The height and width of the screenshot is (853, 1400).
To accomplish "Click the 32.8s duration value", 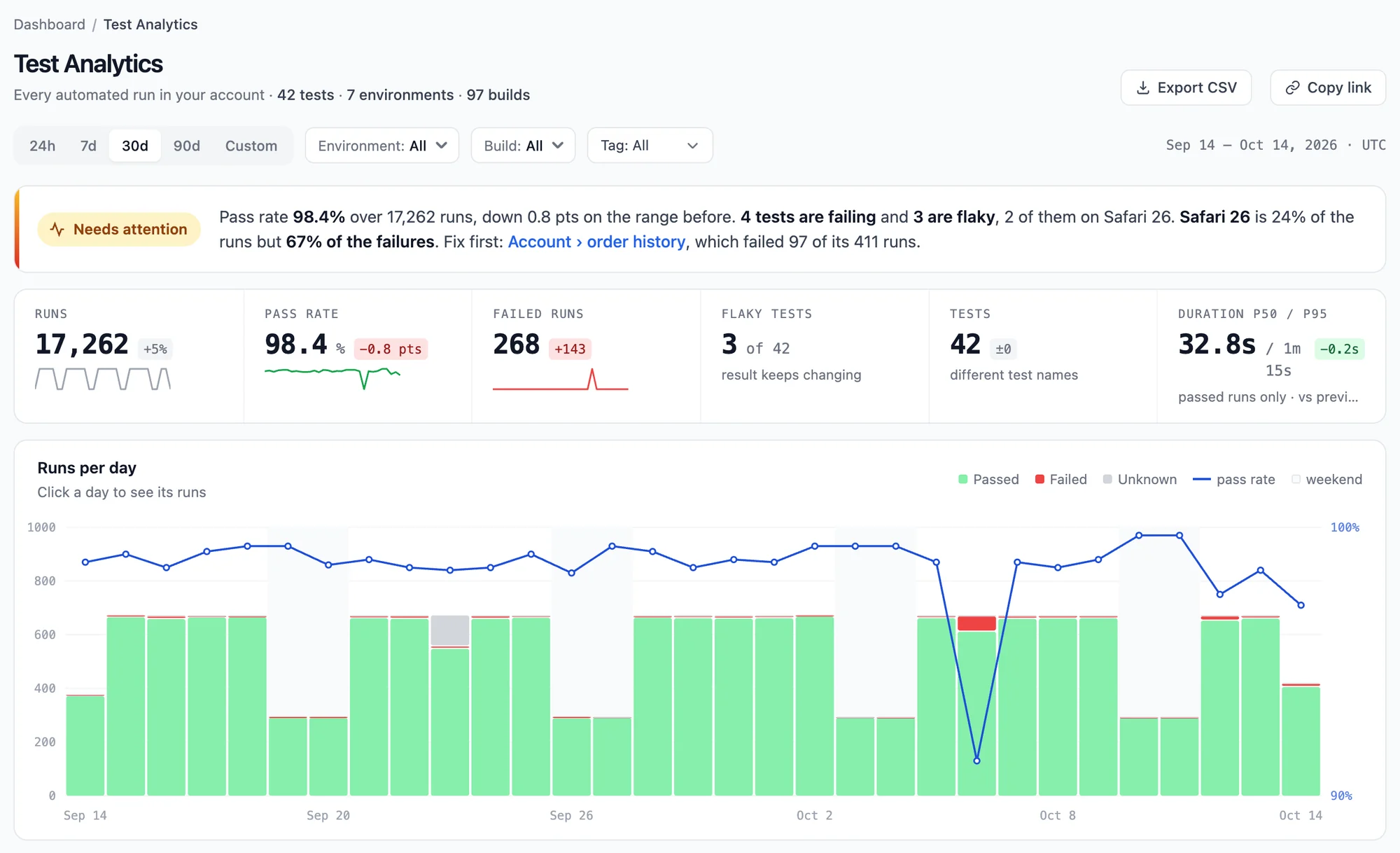I will click(x=1217, y=345).
